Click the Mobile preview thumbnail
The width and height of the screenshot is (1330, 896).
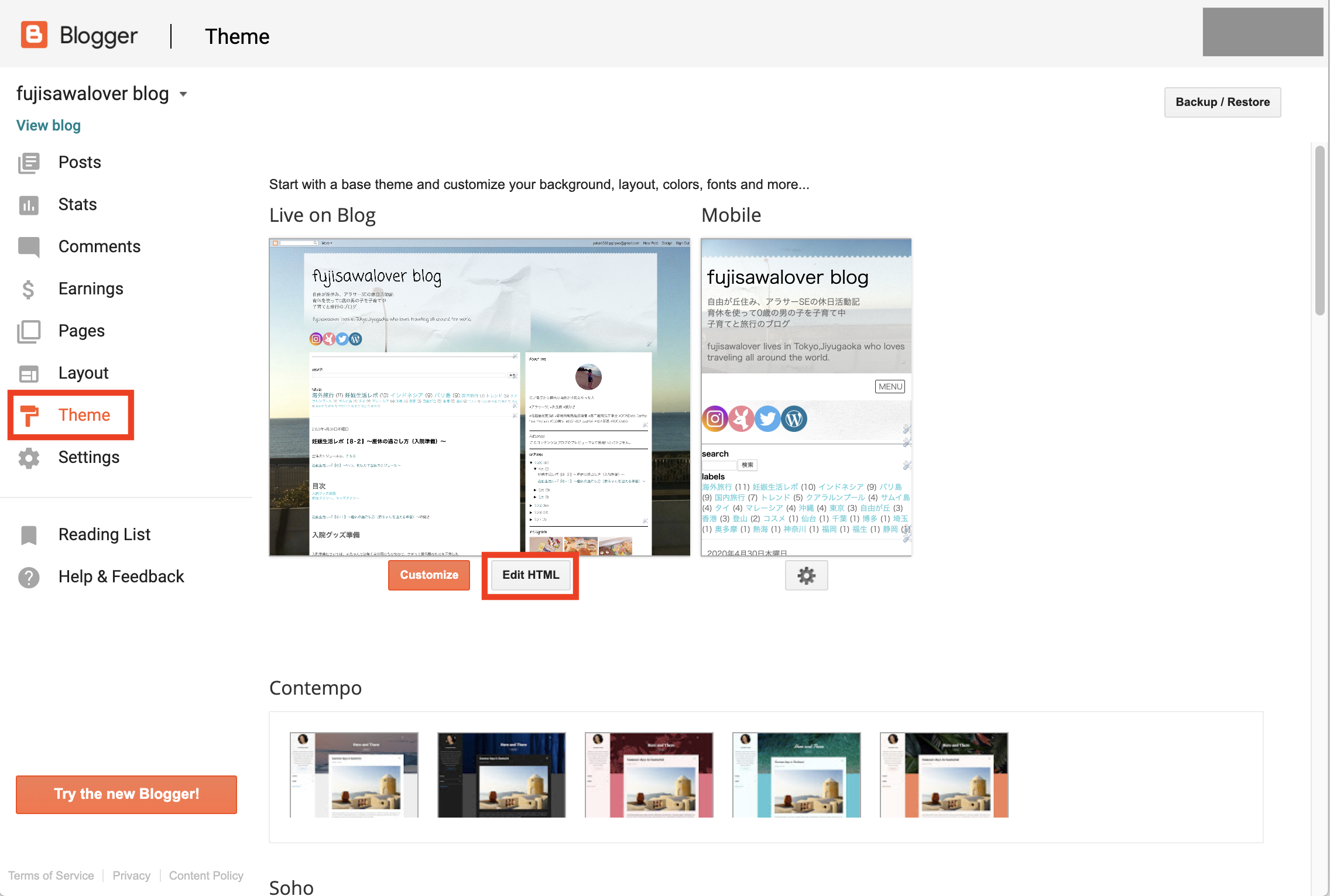click(x=806, y=397)
